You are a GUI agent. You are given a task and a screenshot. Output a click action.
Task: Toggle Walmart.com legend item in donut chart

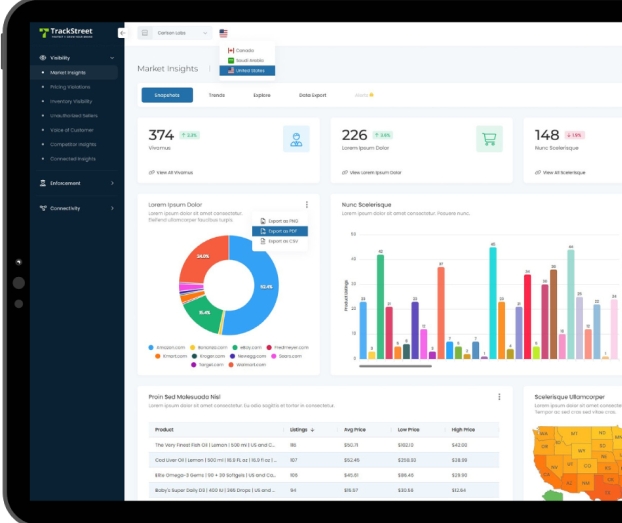pos(247,365)
